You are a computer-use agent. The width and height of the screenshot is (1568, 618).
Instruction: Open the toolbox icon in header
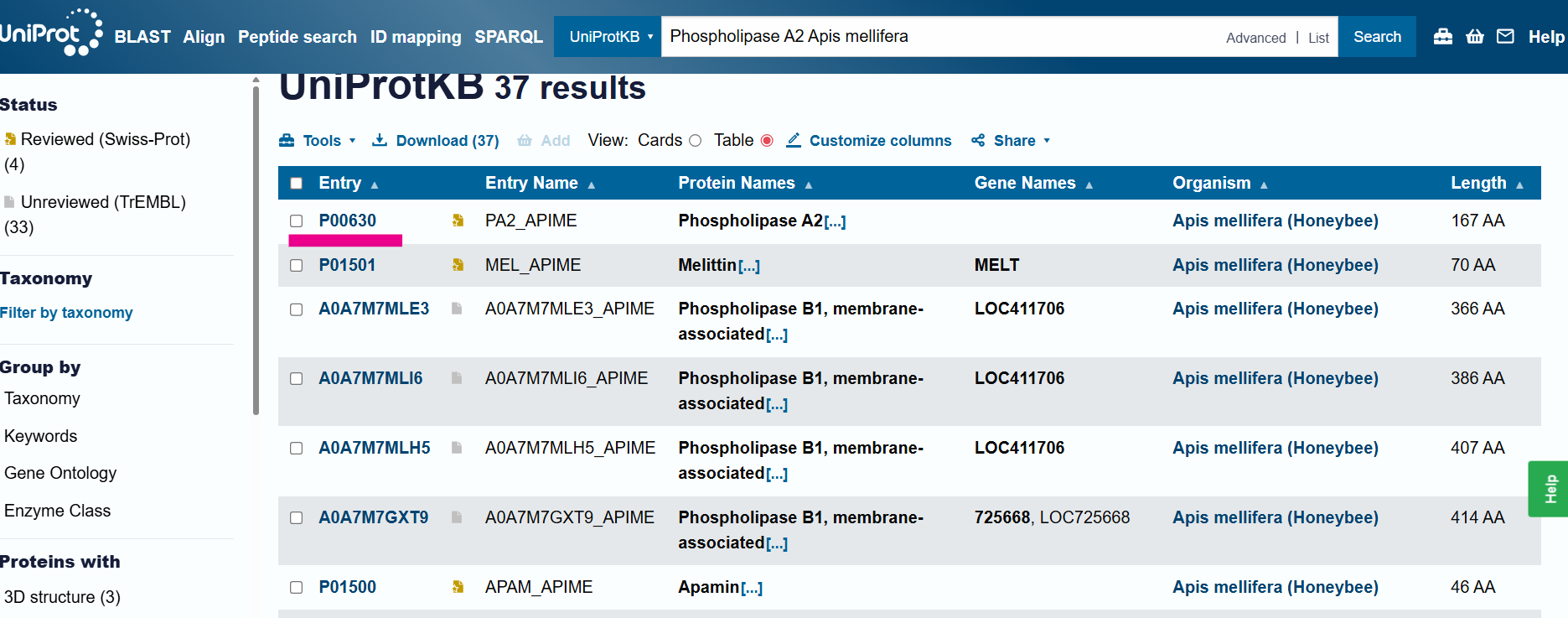point(1442,37)
